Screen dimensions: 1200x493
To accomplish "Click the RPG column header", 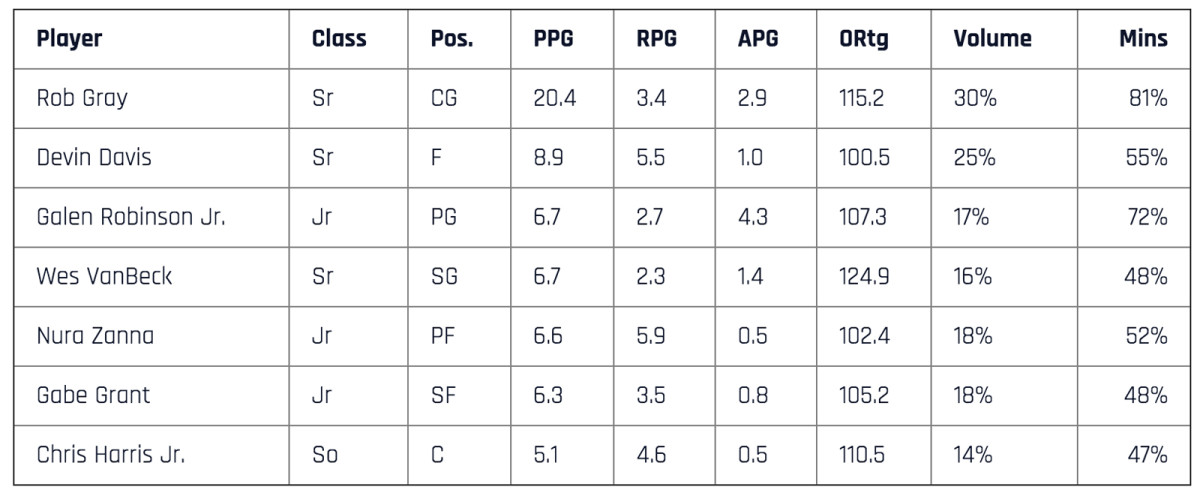I will point(656,40).
